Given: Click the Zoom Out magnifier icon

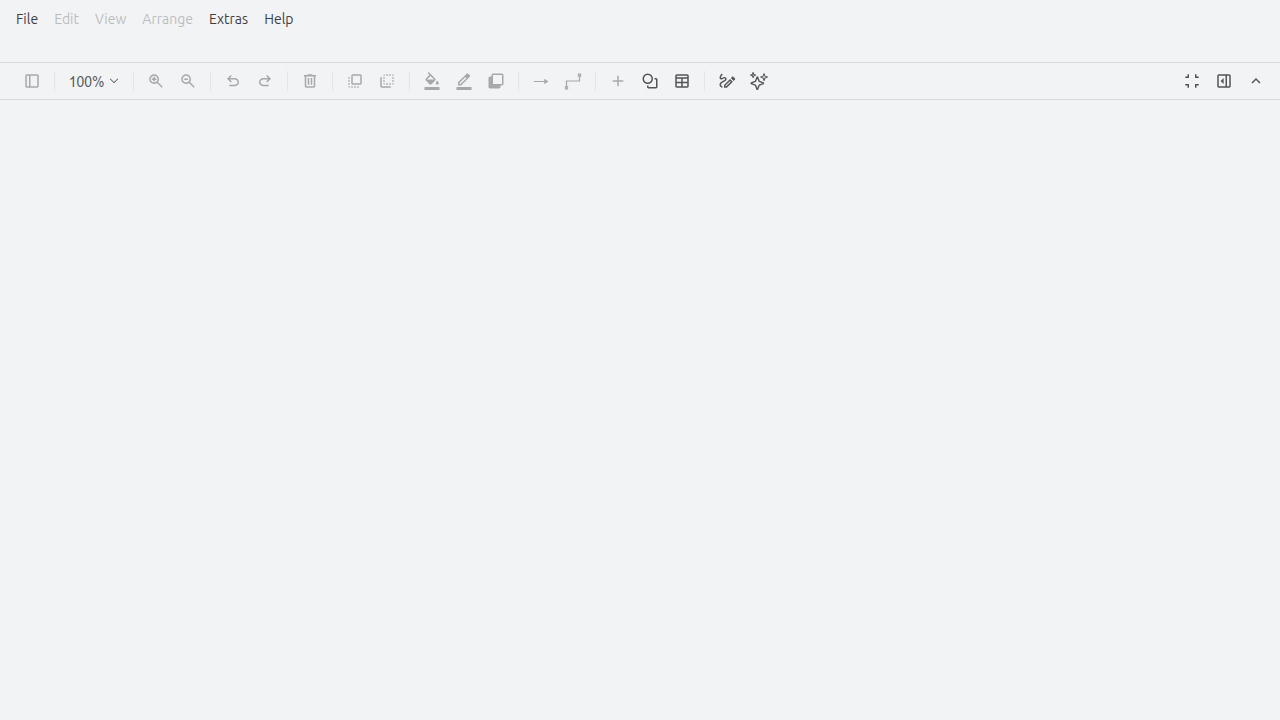Looking at the screenshot, I should pyautogui.click(x=188, y=81).
